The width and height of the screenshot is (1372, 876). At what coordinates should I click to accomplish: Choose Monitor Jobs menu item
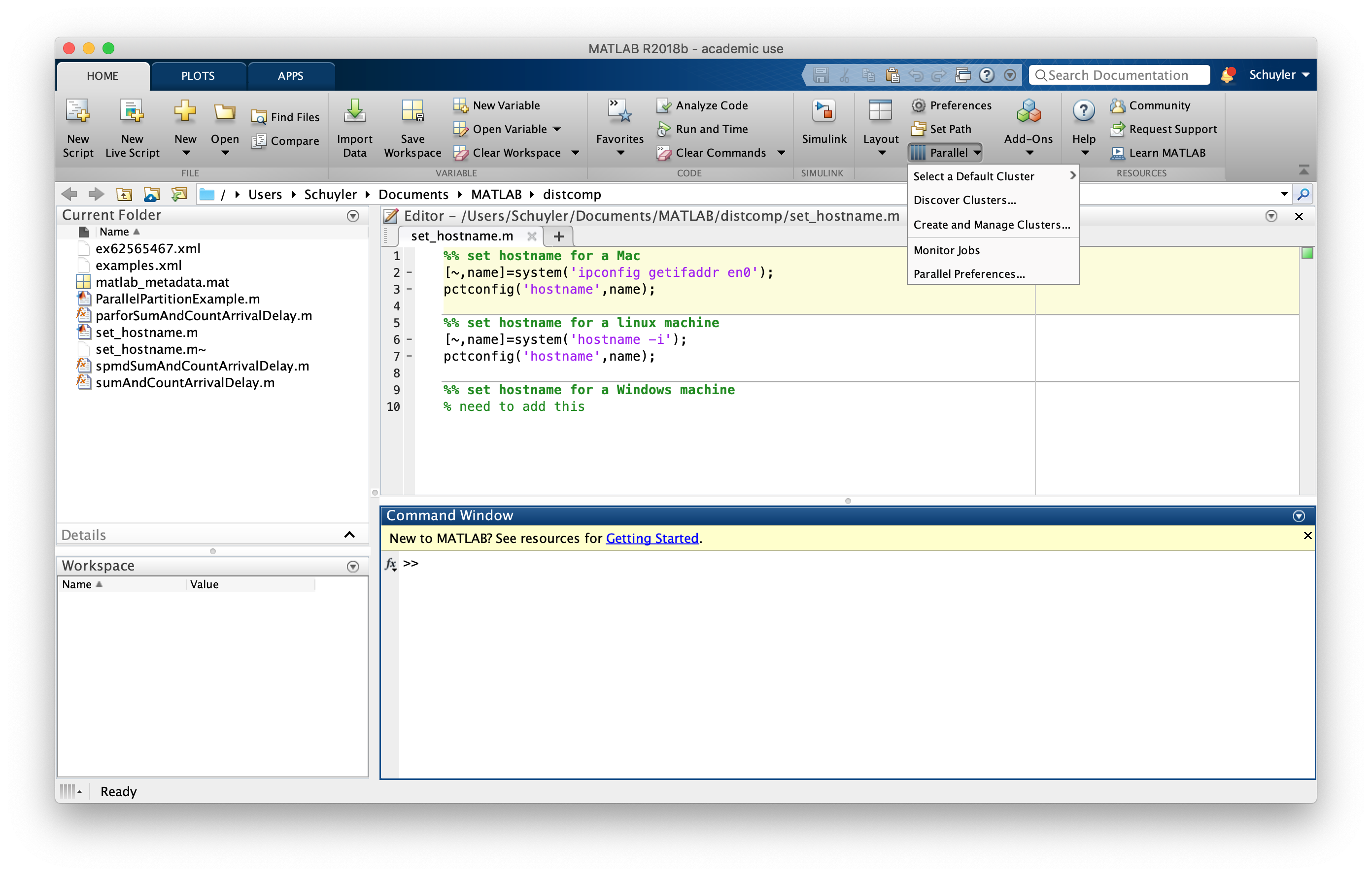tap(993, 251)
